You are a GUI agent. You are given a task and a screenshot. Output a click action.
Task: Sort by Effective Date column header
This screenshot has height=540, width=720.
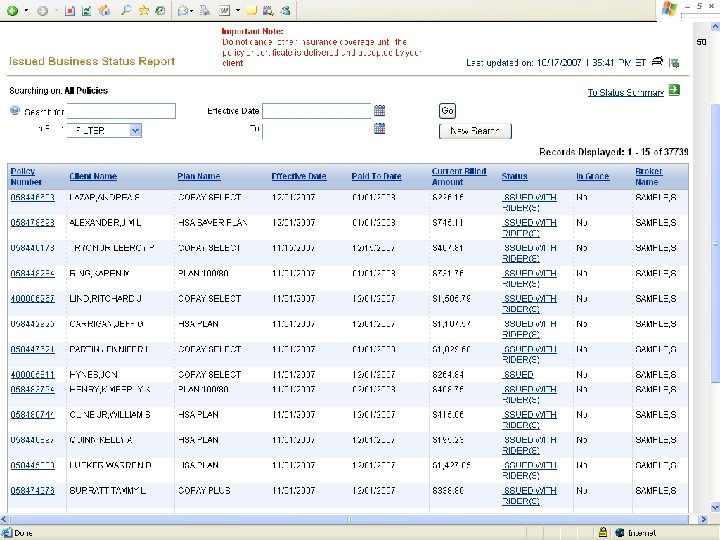(x=298, y=176)
